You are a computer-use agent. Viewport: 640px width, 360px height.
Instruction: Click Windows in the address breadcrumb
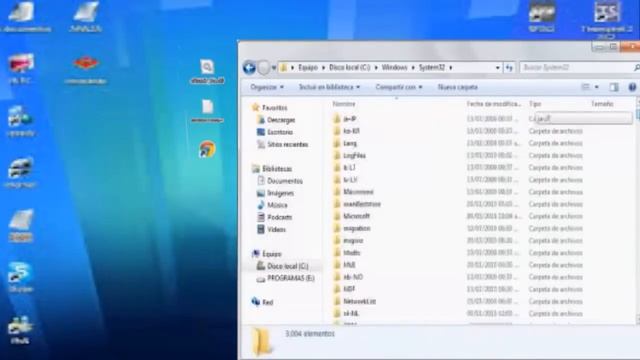[394, 67]
